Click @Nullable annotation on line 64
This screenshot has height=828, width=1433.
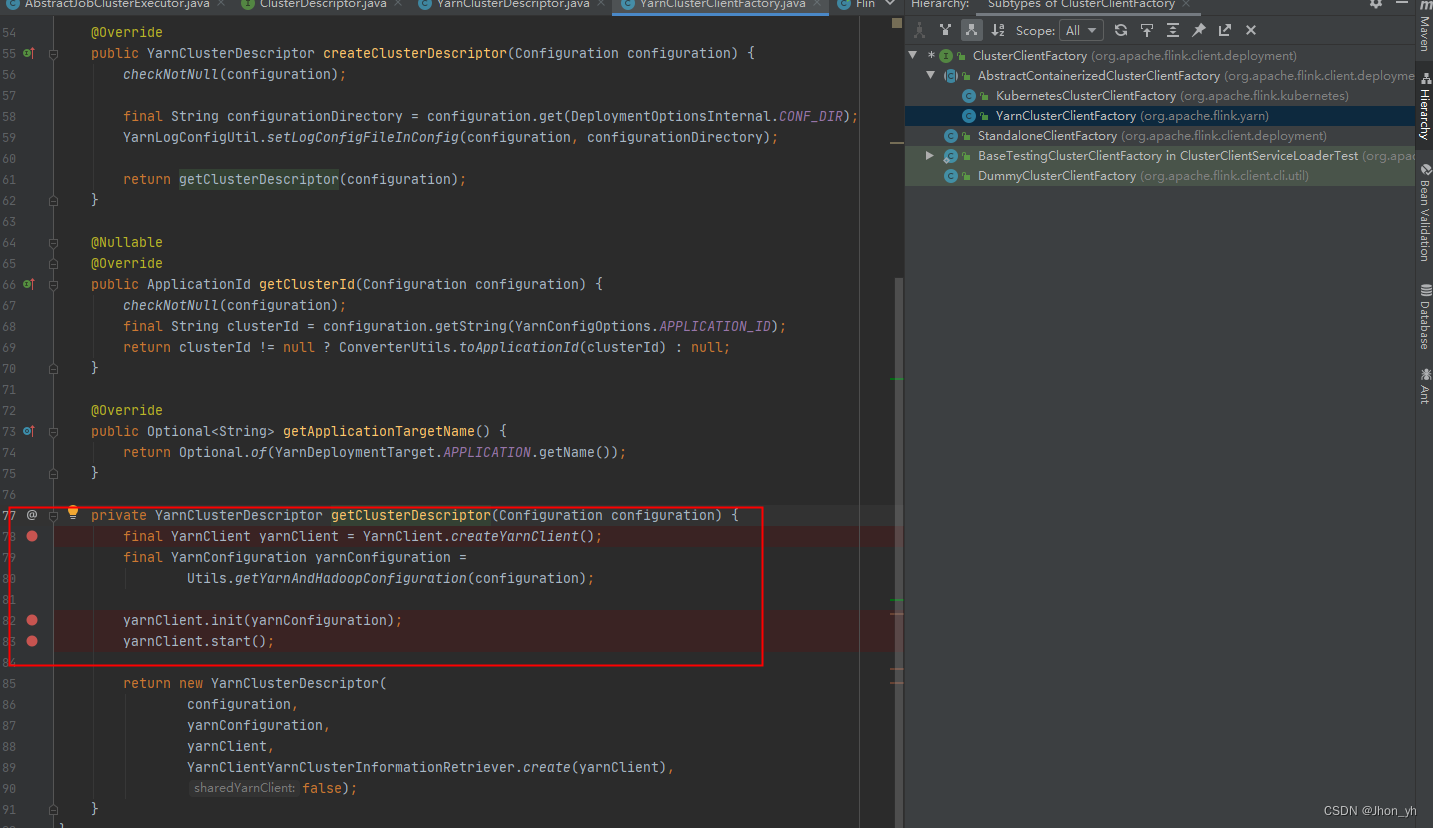(127, 242)
